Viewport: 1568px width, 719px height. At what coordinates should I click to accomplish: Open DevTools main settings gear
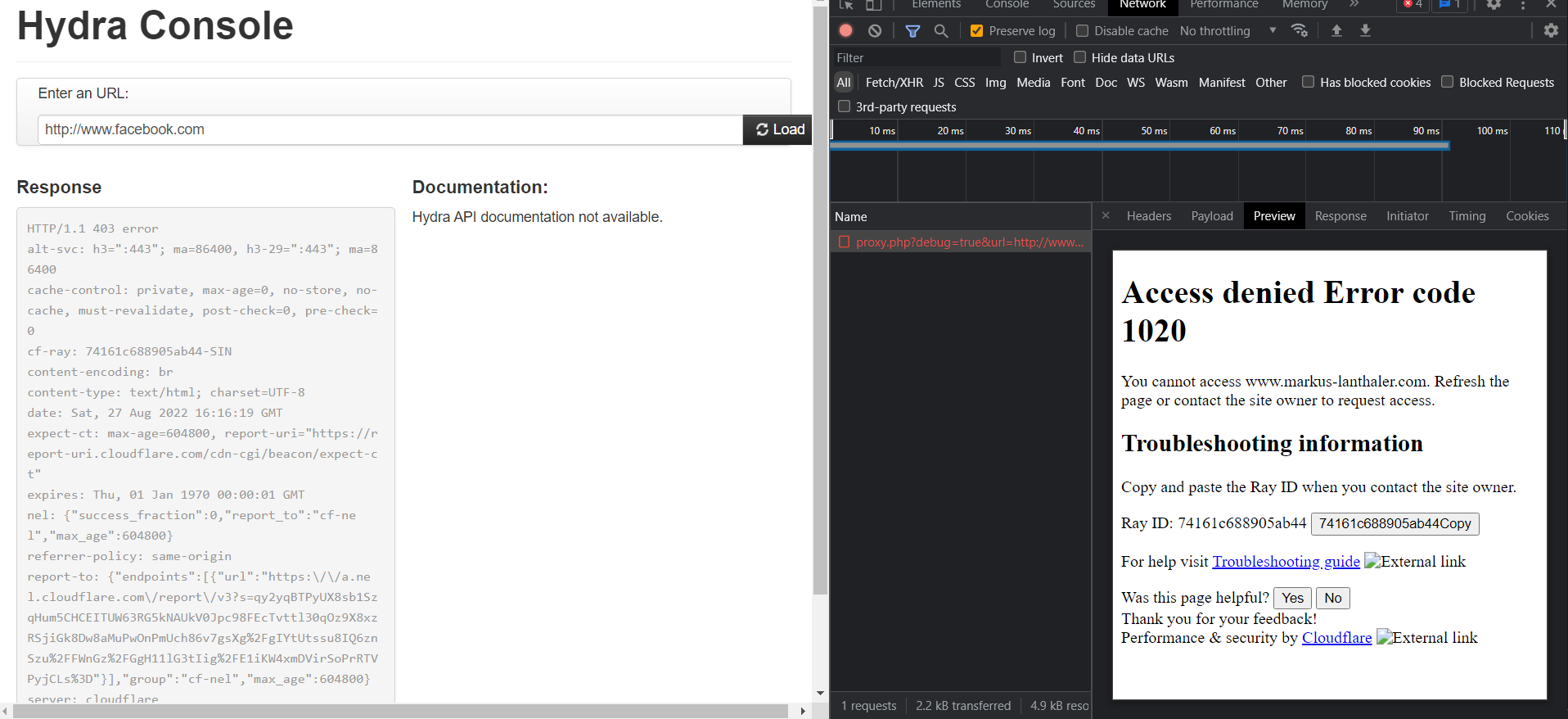[1494, 4]
